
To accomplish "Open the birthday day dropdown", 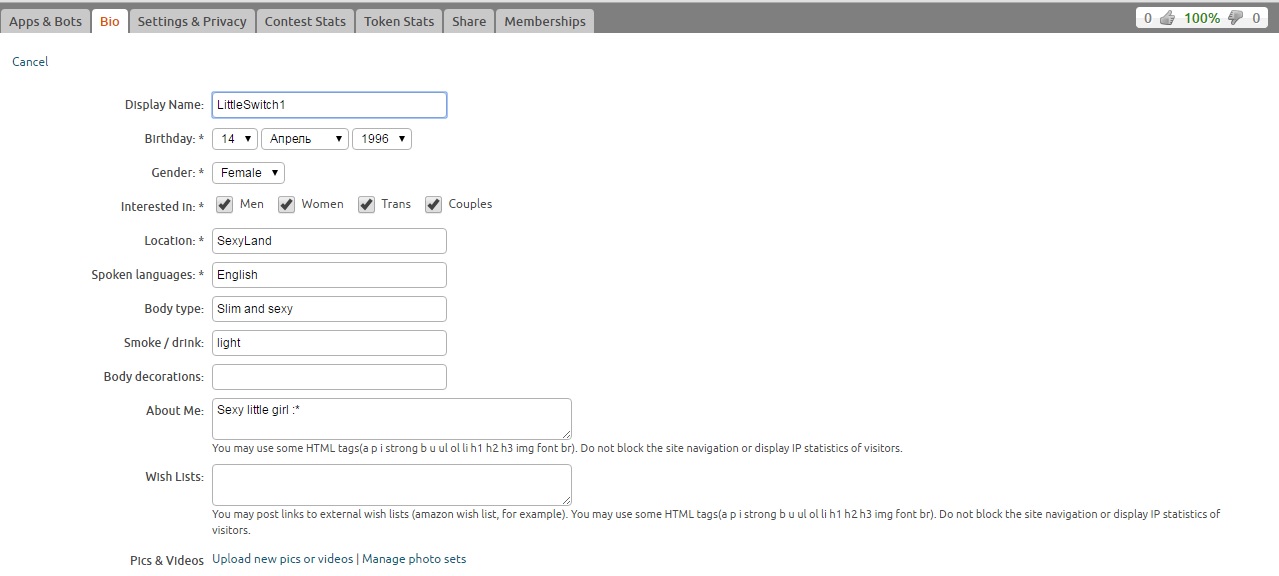I will (x=234, y=139).
